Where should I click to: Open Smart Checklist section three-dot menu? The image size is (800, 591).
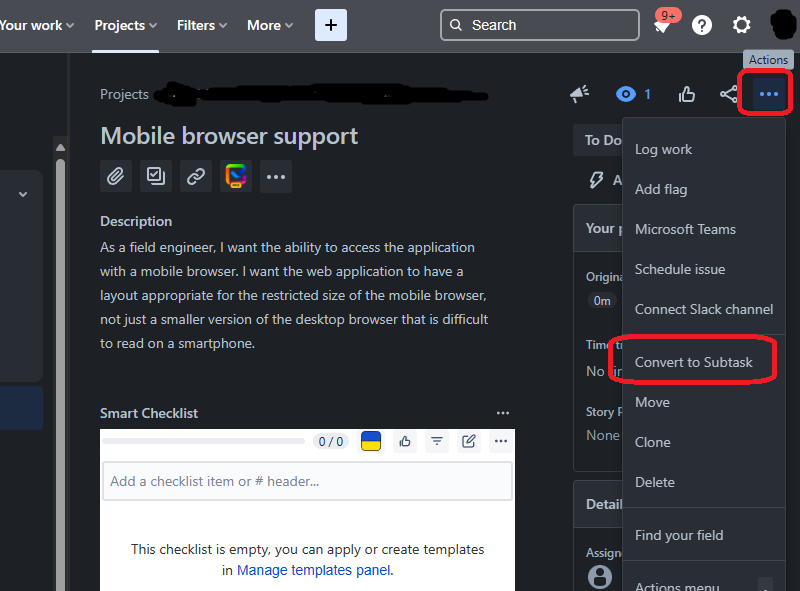click(503, 413)
